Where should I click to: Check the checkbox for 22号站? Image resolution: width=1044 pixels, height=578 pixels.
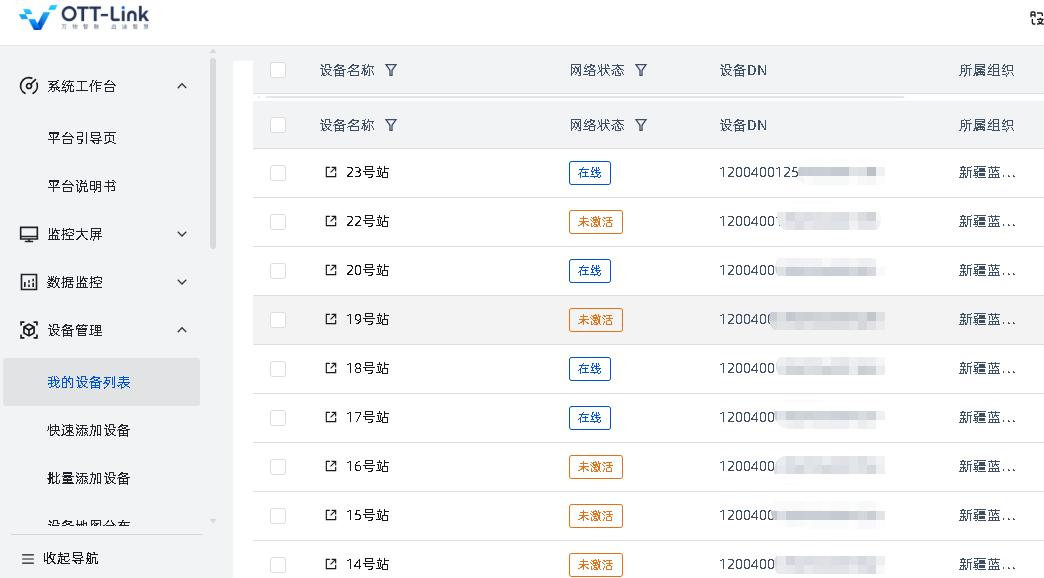pos(278,222)
